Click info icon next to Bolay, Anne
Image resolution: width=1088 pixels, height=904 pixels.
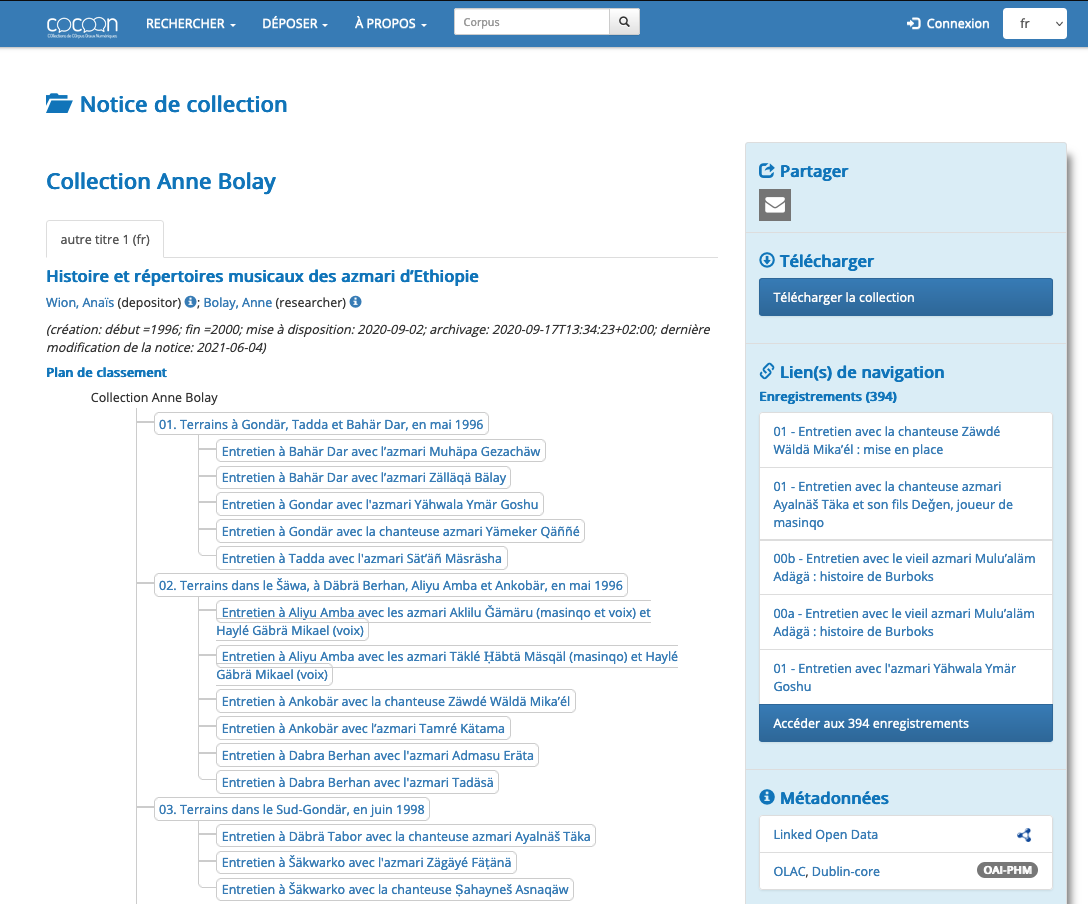[x=355, y=302]
